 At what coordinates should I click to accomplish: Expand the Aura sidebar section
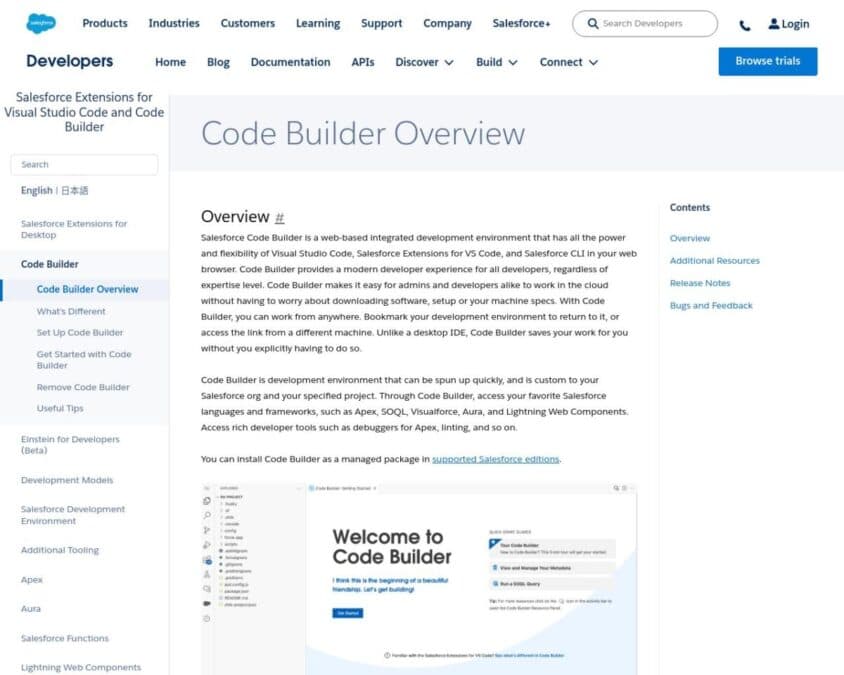click(x=31, y=609)
